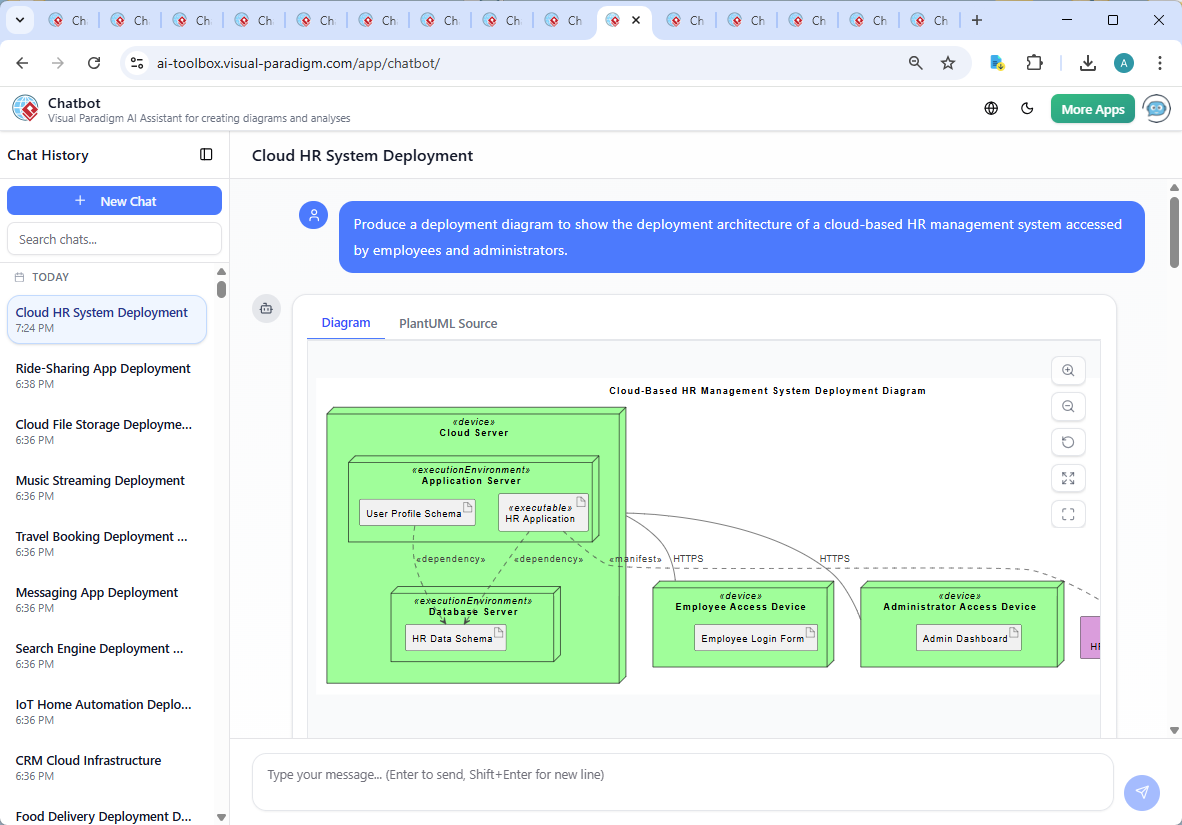
Task: Toggle dark mode moon icon
Action: coord(1027,109)
